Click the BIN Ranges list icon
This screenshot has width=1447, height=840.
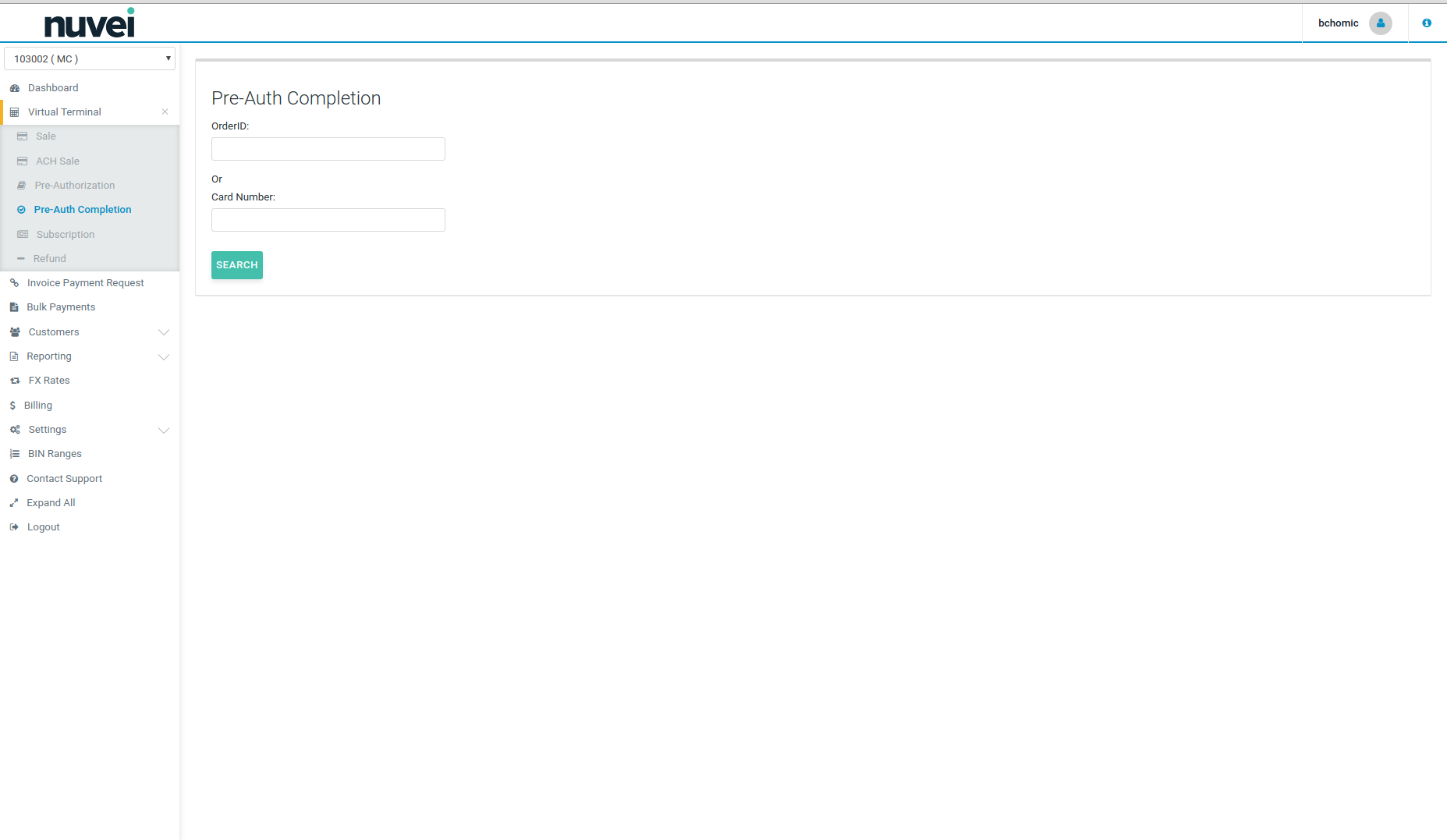(x=15, y=454)
